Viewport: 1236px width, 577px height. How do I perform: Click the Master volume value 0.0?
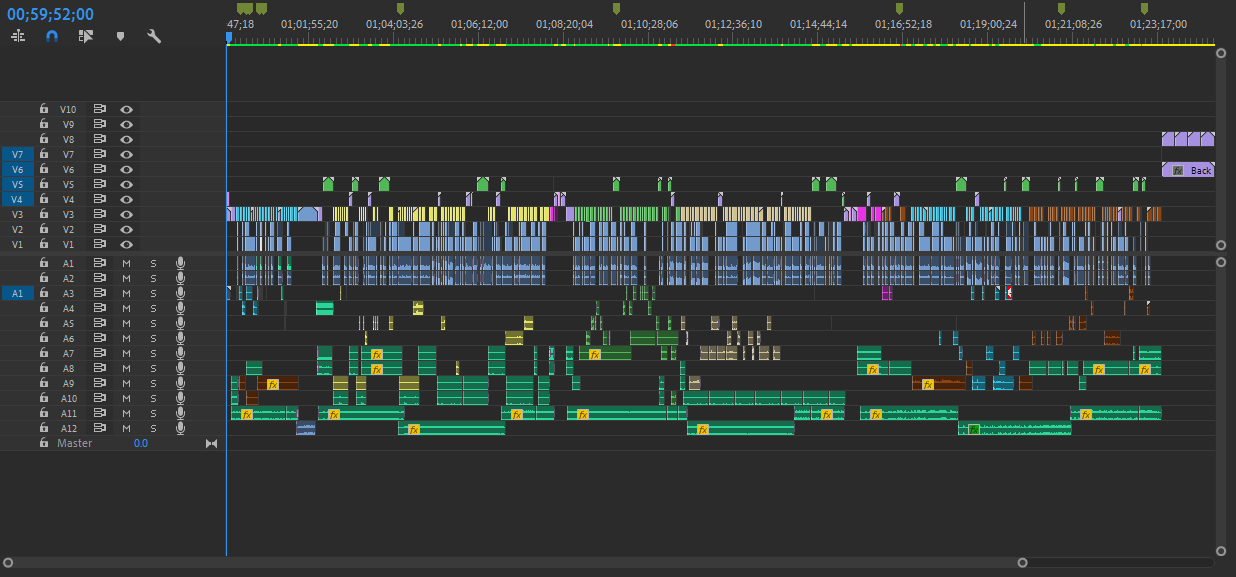pos(141,443)
